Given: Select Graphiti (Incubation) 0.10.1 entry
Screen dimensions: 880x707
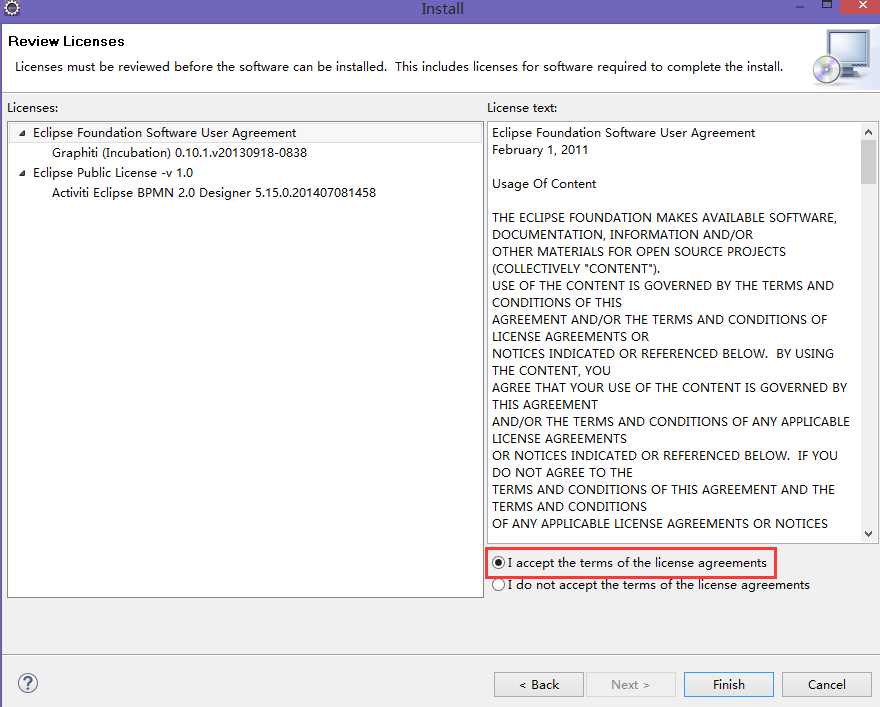Looking at the screenshot, I should click(x=179, y=153).
